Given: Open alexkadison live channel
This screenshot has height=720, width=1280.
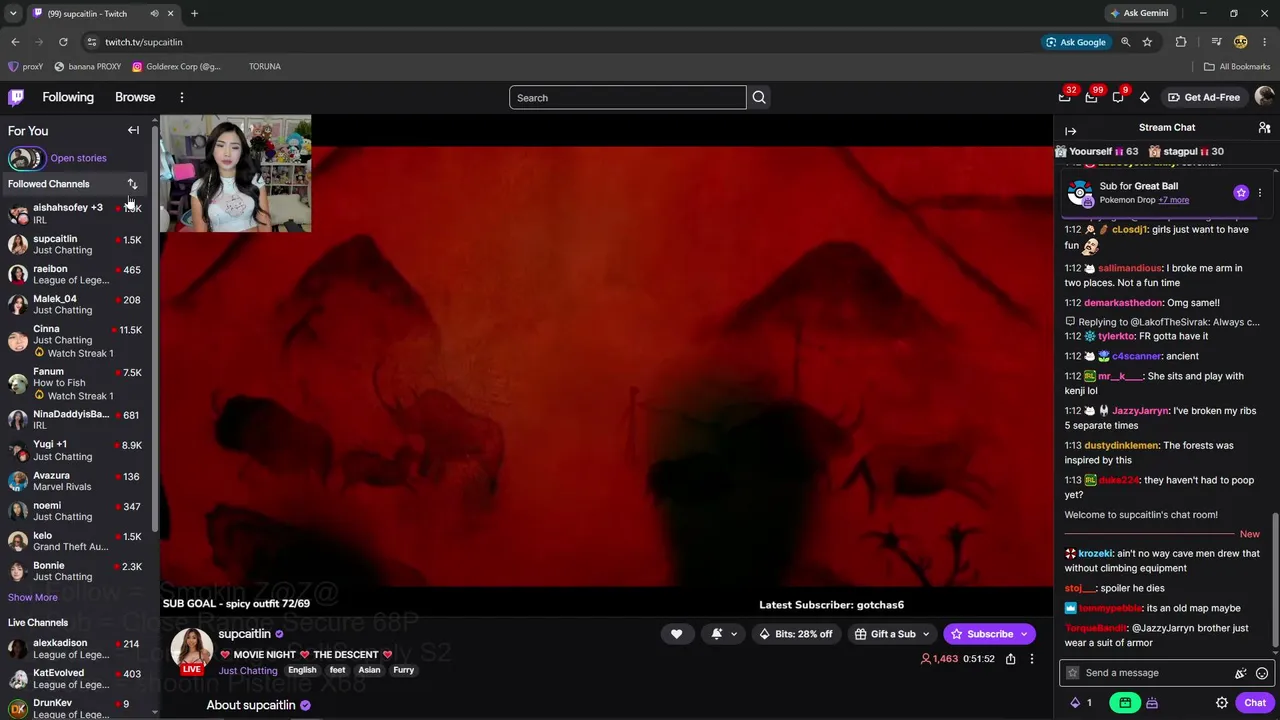Looking at the screenshot, I should click(76, 649).
